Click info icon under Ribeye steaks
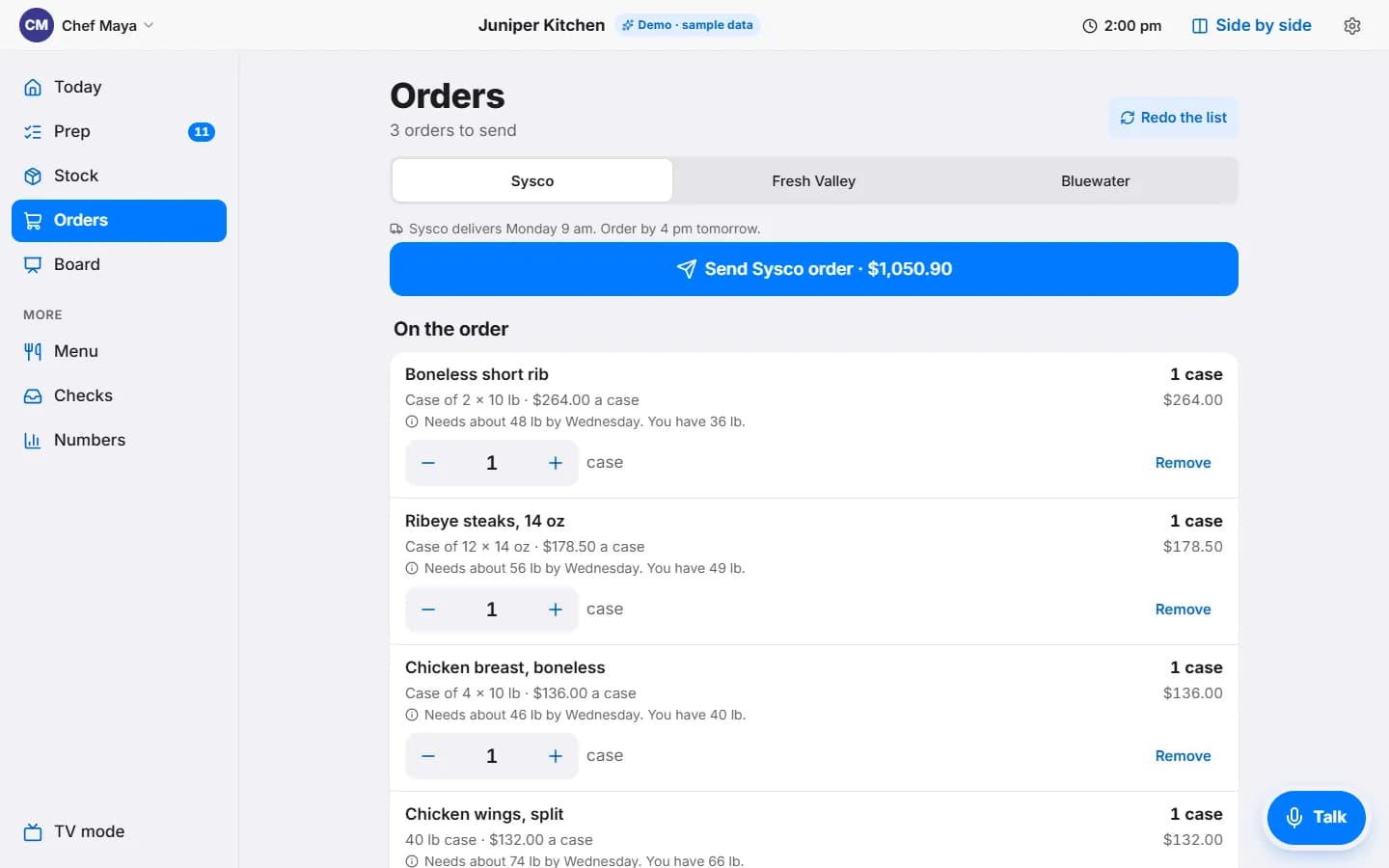 pyautogui.click(x=412, y=568)
